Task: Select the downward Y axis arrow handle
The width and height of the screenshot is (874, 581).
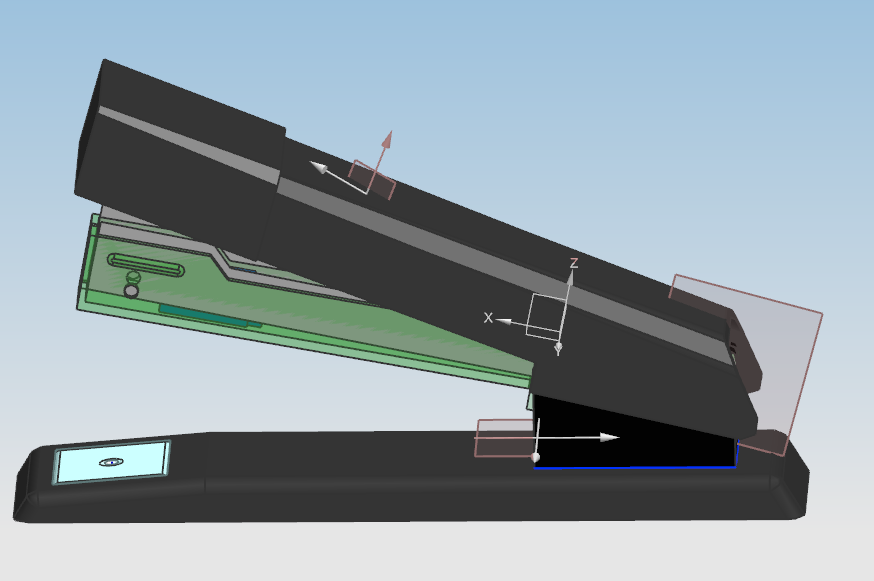Action: coord(558,344)
